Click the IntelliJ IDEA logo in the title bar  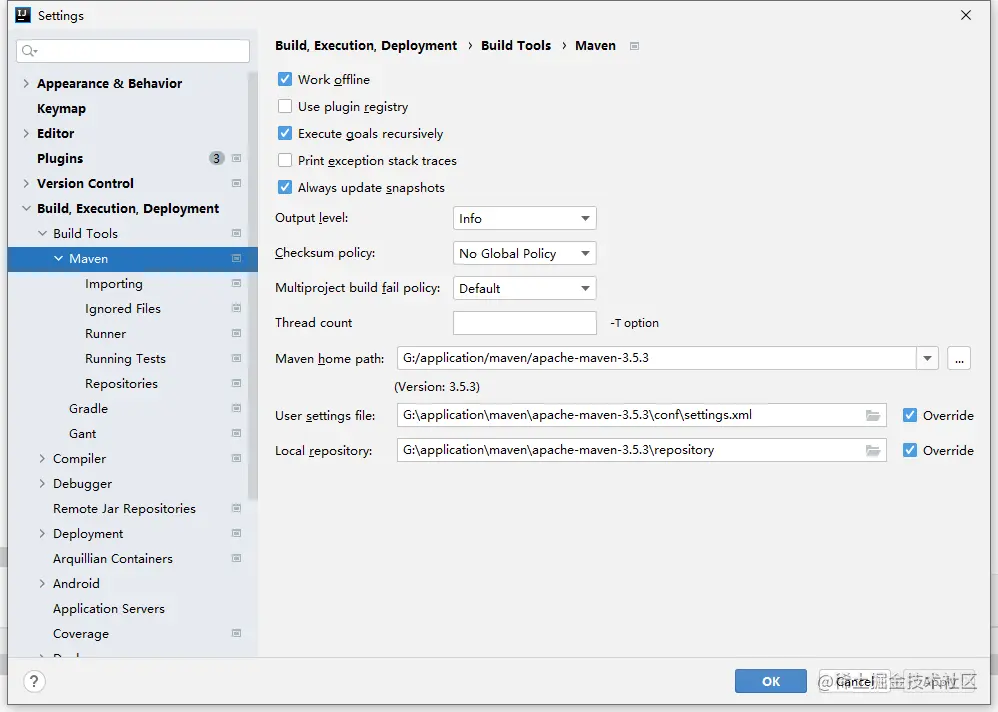tap(23, 15)
